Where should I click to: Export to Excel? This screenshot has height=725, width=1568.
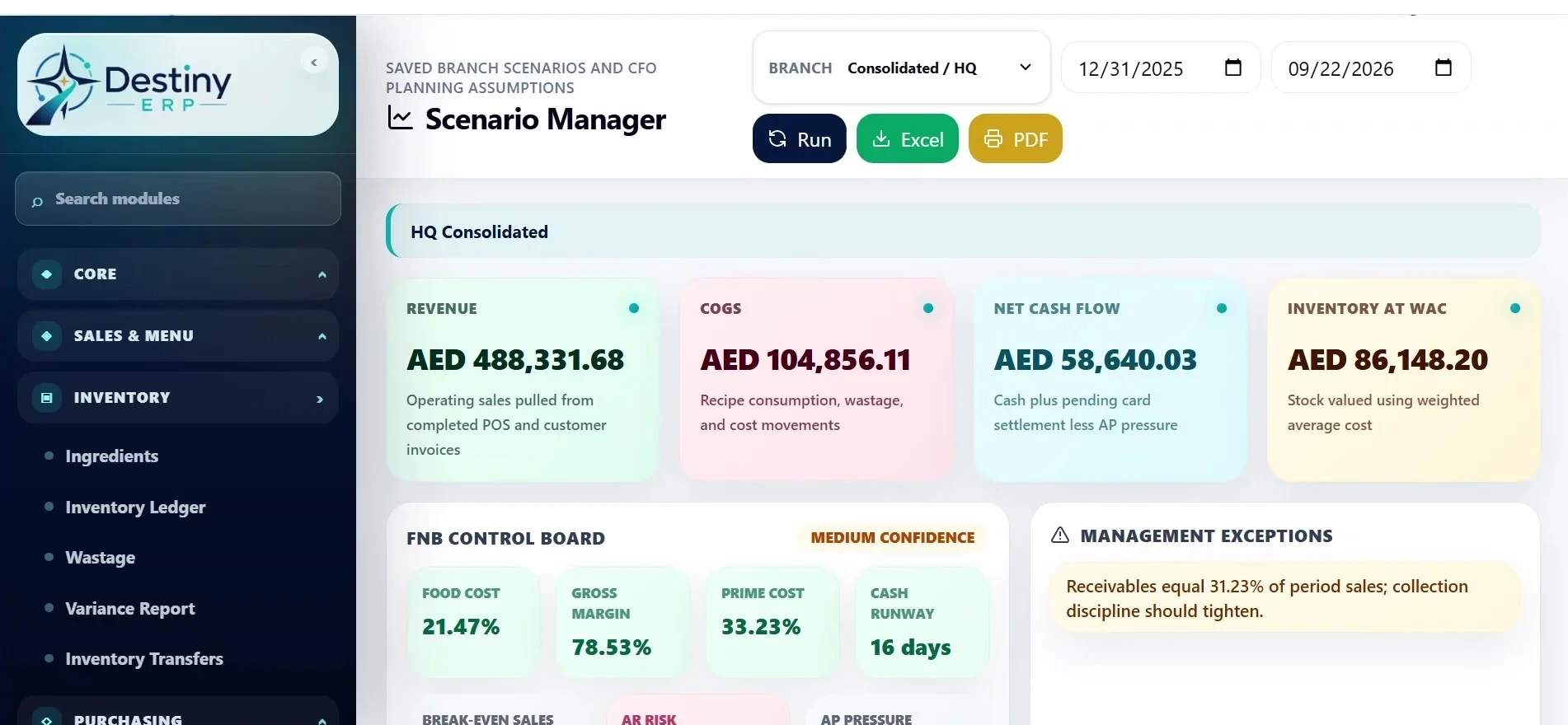[908, 138]
